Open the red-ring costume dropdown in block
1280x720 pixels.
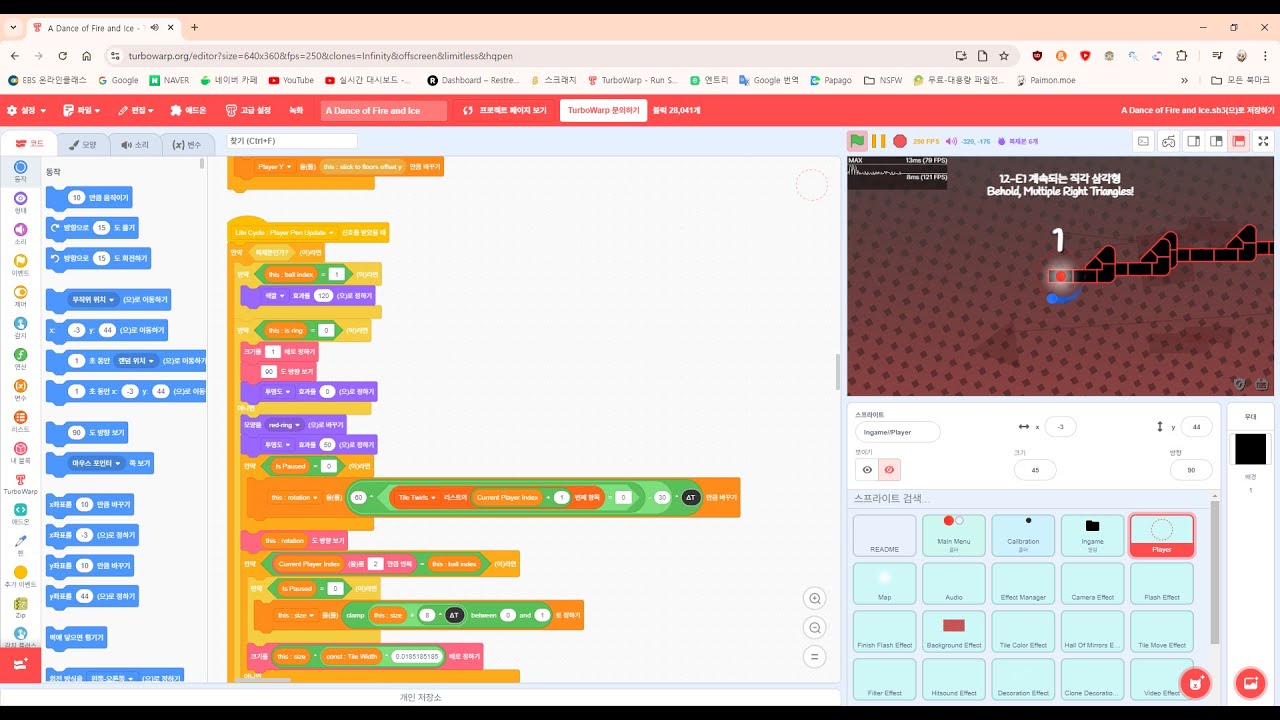tap(283, 424)
